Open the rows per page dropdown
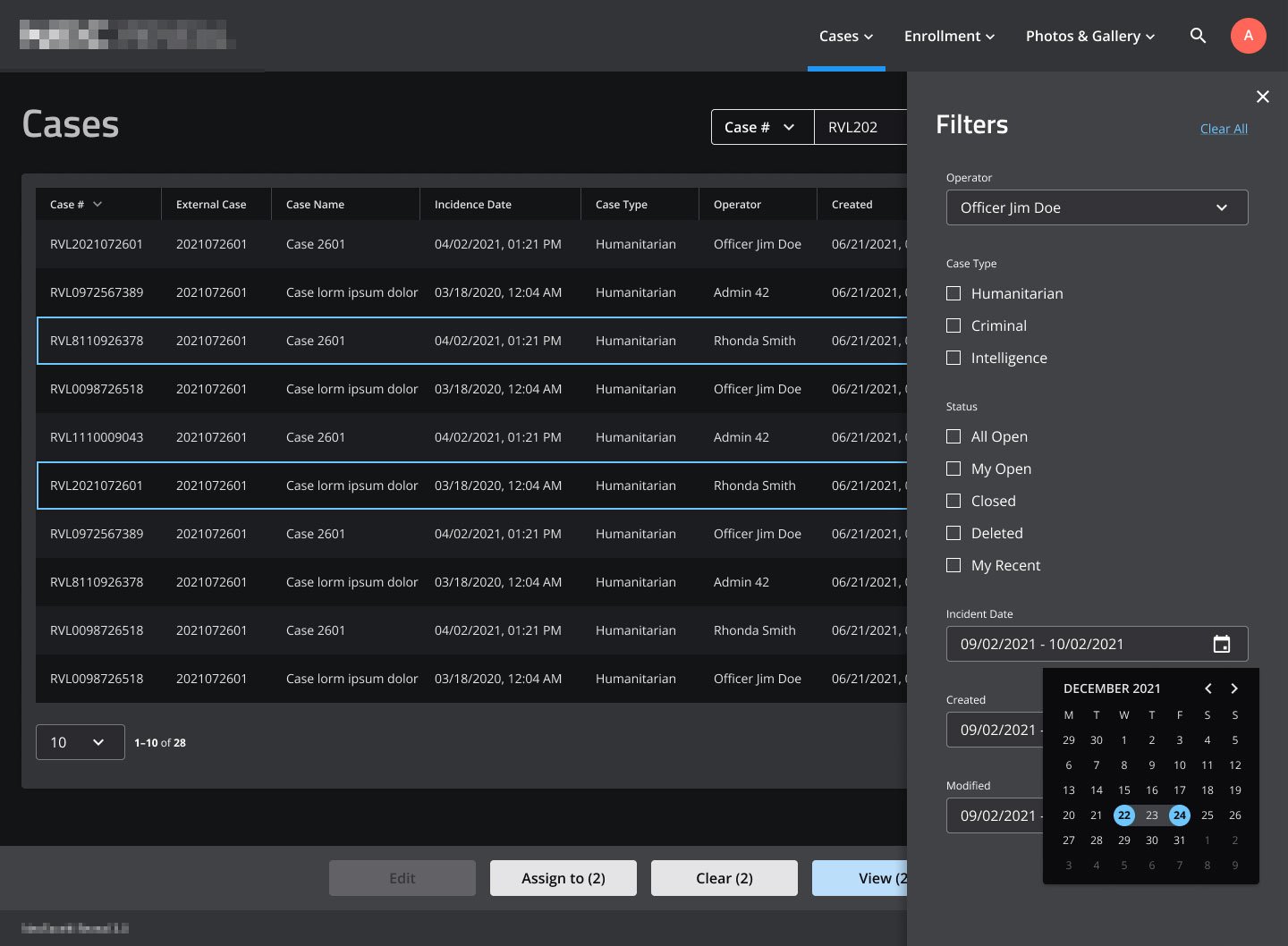This screenshot has height=946, width=1288. coord(80,742)
